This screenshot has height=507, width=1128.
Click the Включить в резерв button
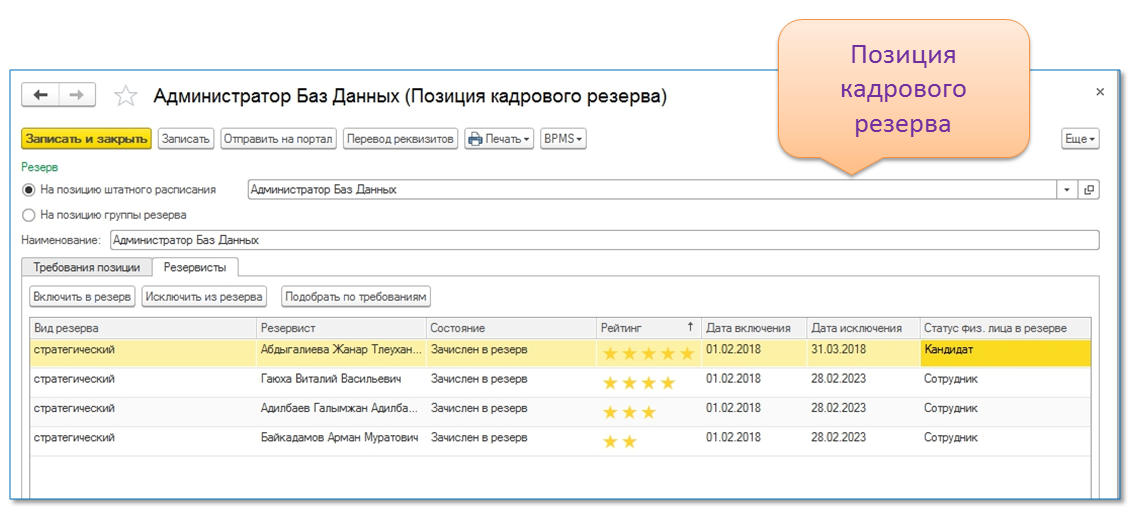(83, 296)
